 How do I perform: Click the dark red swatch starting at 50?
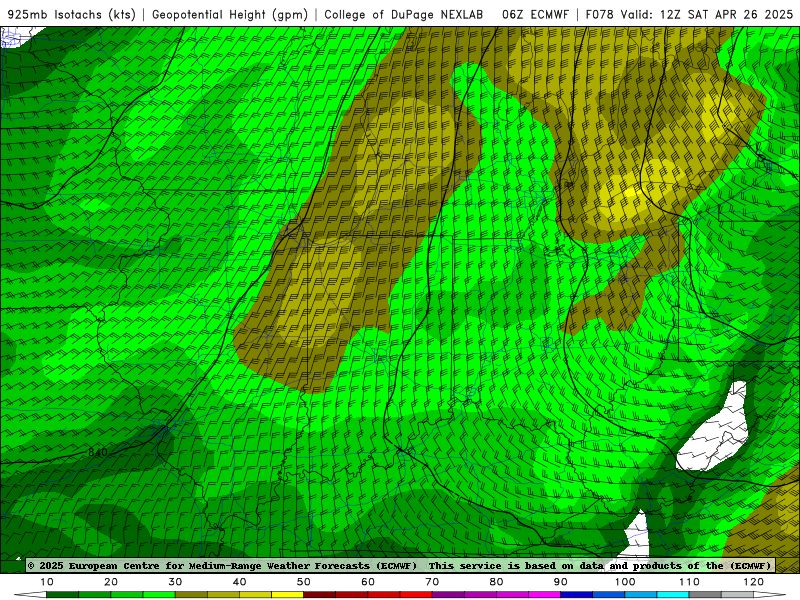pyautogui.click(x=319, y=595)
